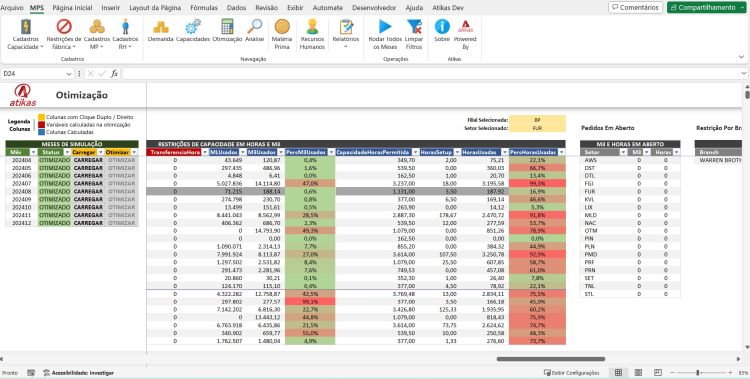Switch to Inserir tab

tap(110, 8)
